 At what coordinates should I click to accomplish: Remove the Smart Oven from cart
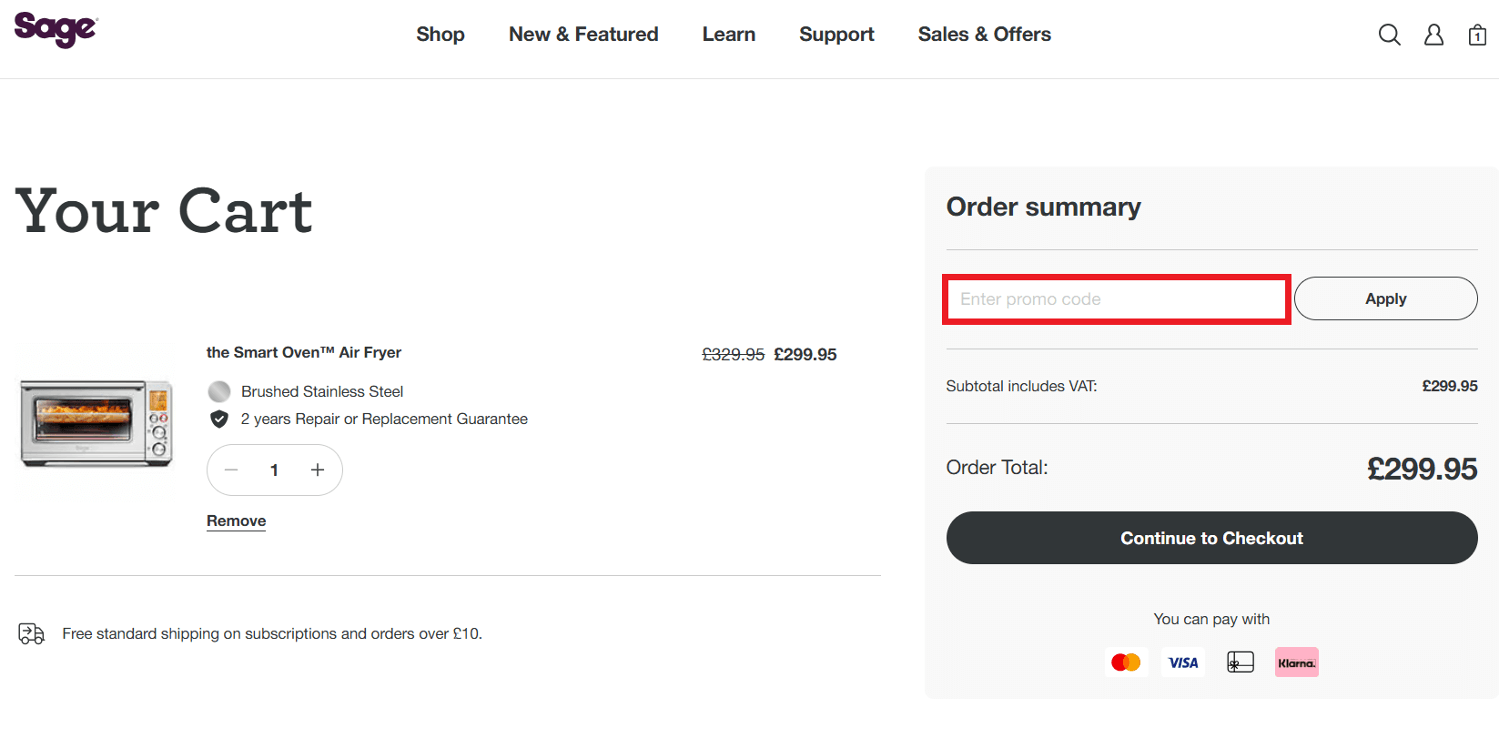(x=235, y=520)
